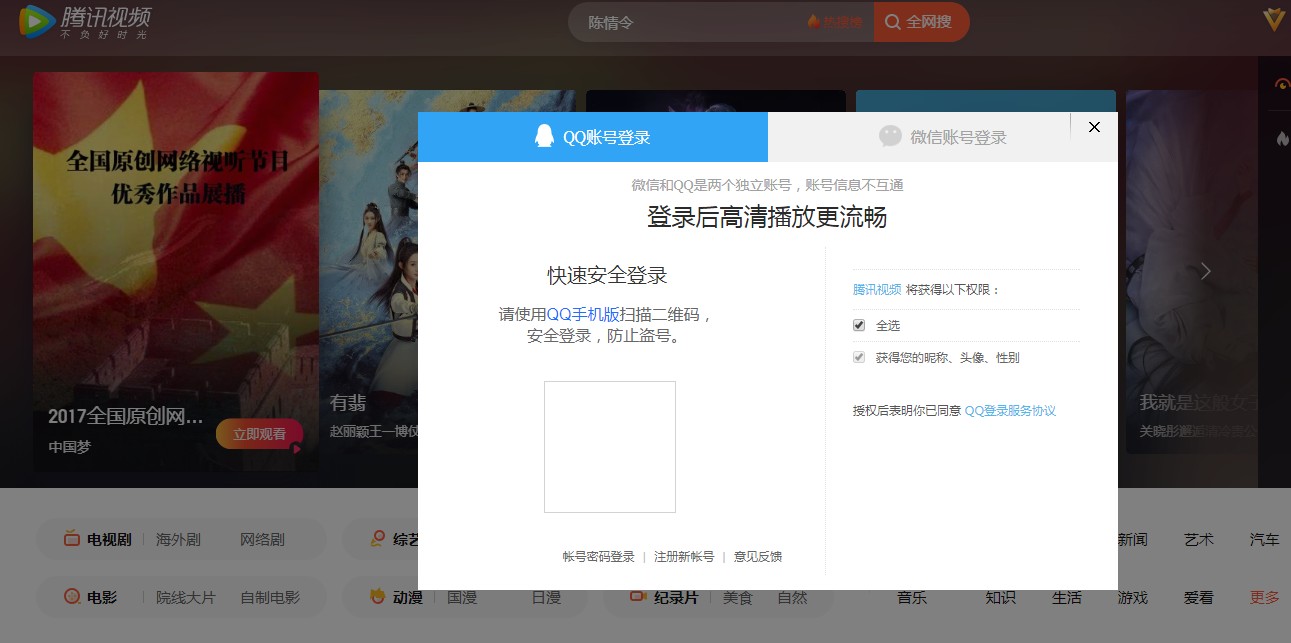Click the VIP badge icon top right
1291x643 pixels.
pos(1273,20)
